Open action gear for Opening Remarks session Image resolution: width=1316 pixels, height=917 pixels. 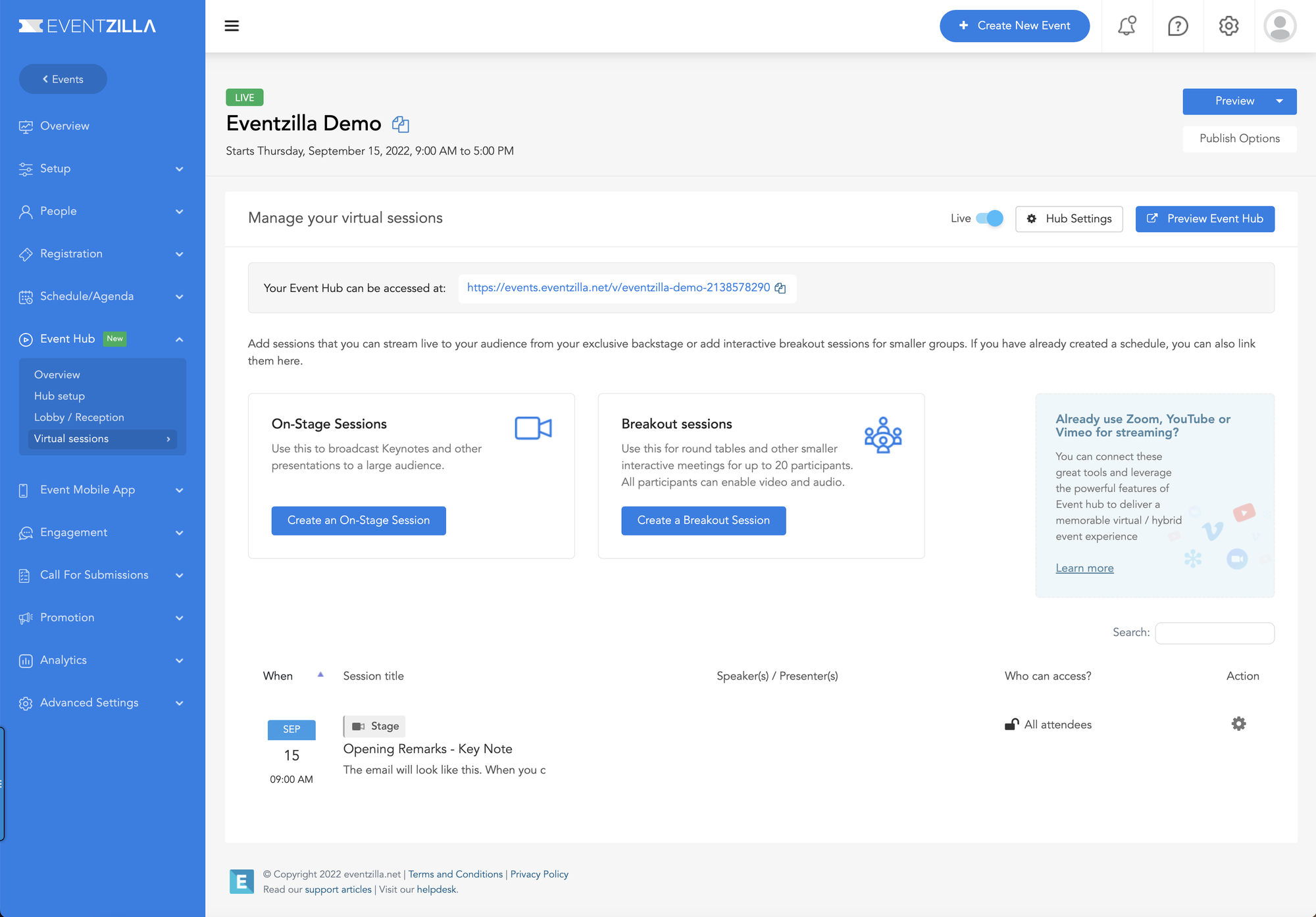point(1238,724)
